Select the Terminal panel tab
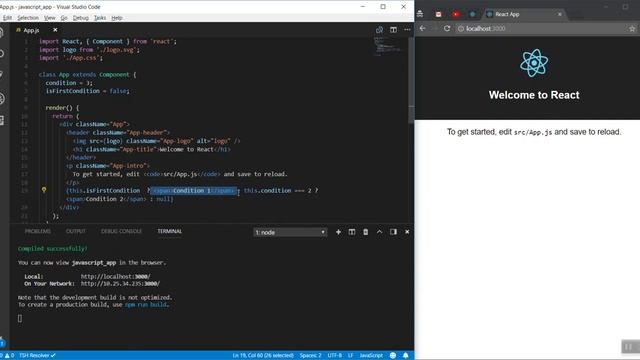 [x=169, y=231]
